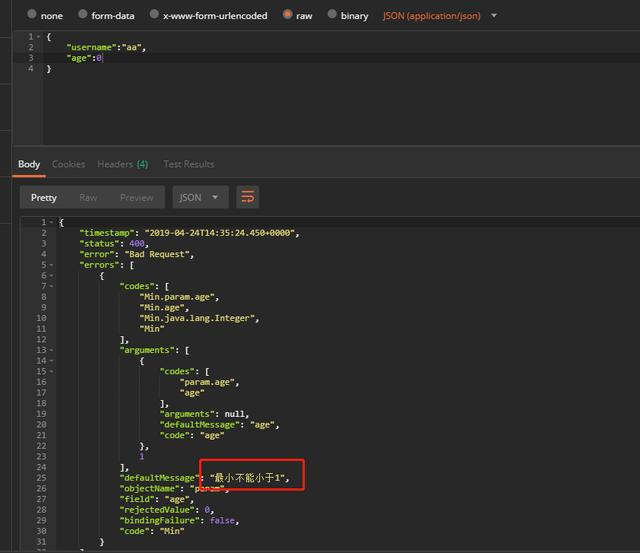
Task: Click the Pretty view button
Action: [44, 197]
